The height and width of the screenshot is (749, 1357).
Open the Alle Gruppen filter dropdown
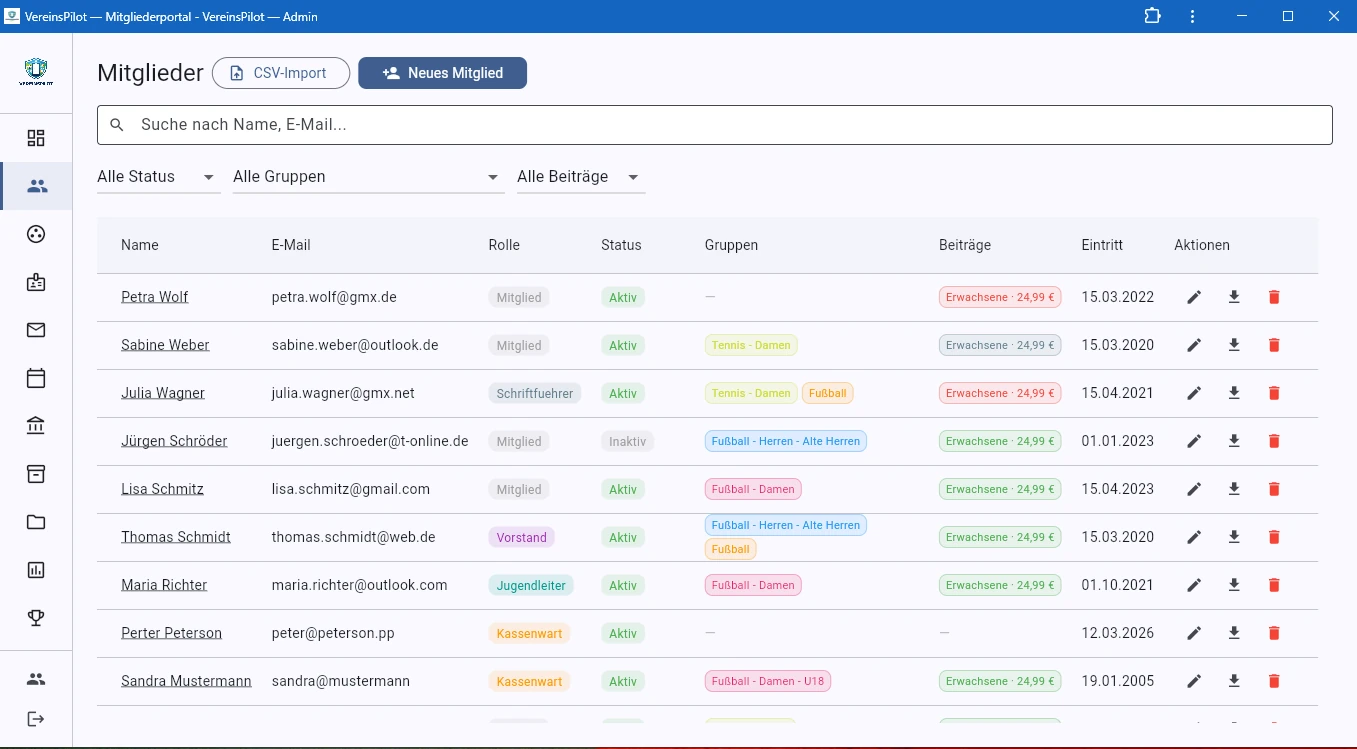pos(367,177)
